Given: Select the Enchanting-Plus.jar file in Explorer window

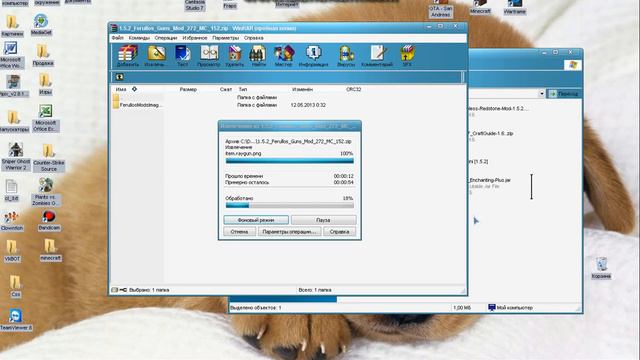Looking at the screenshot, I should (489, 180).
